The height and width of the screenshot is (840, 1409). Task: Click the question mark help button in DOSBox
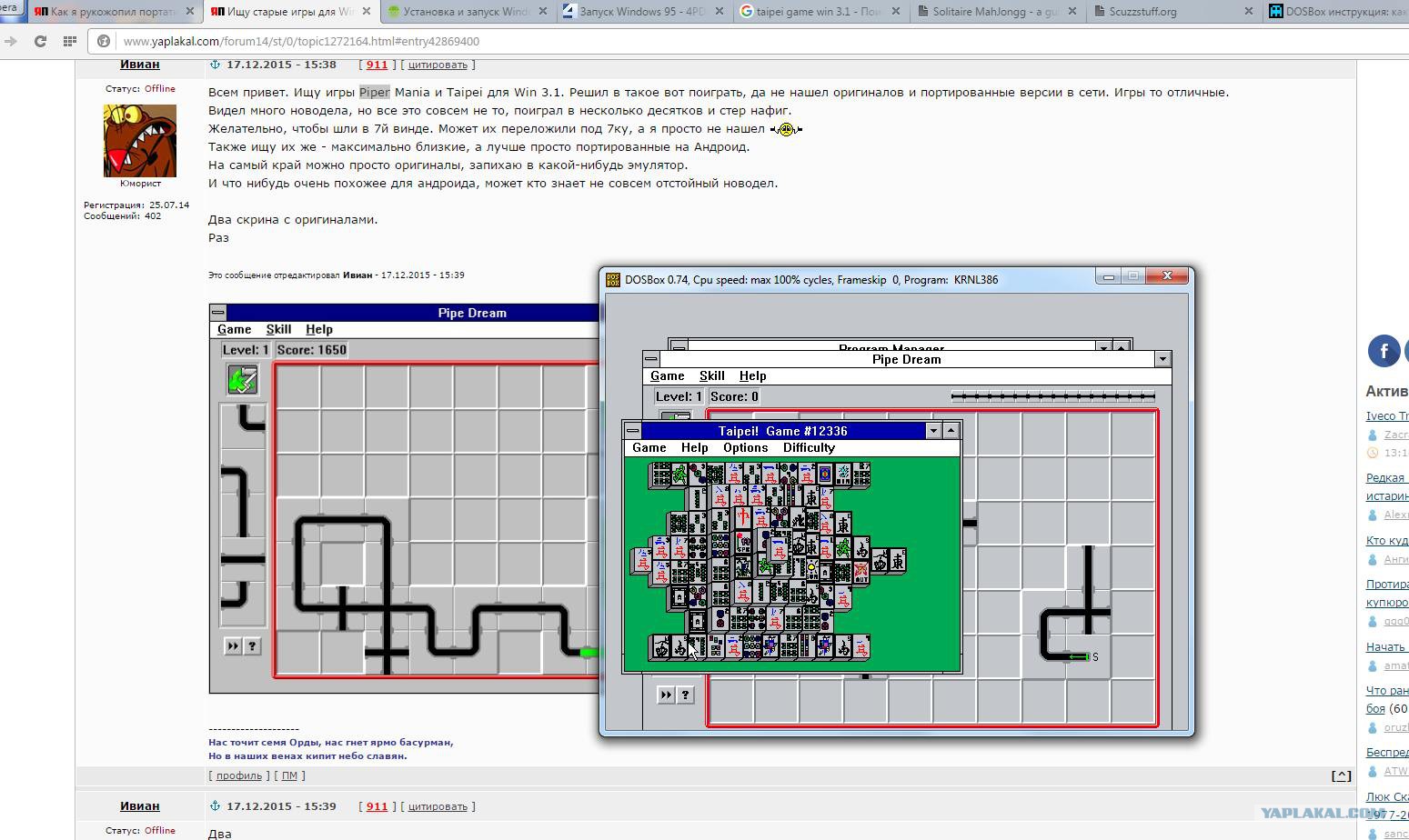[x=686, y=695]
